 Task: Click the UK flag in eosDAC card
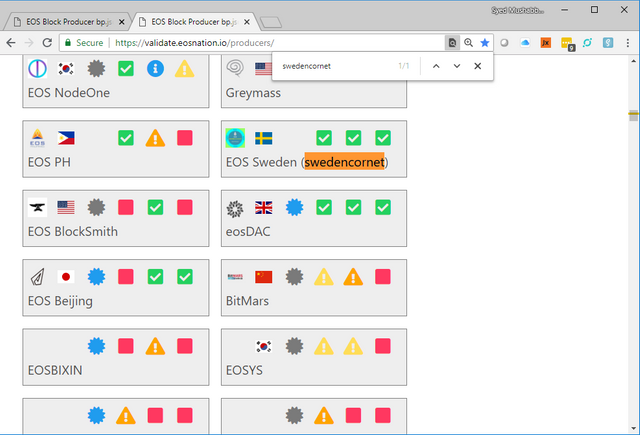[264, 208]
